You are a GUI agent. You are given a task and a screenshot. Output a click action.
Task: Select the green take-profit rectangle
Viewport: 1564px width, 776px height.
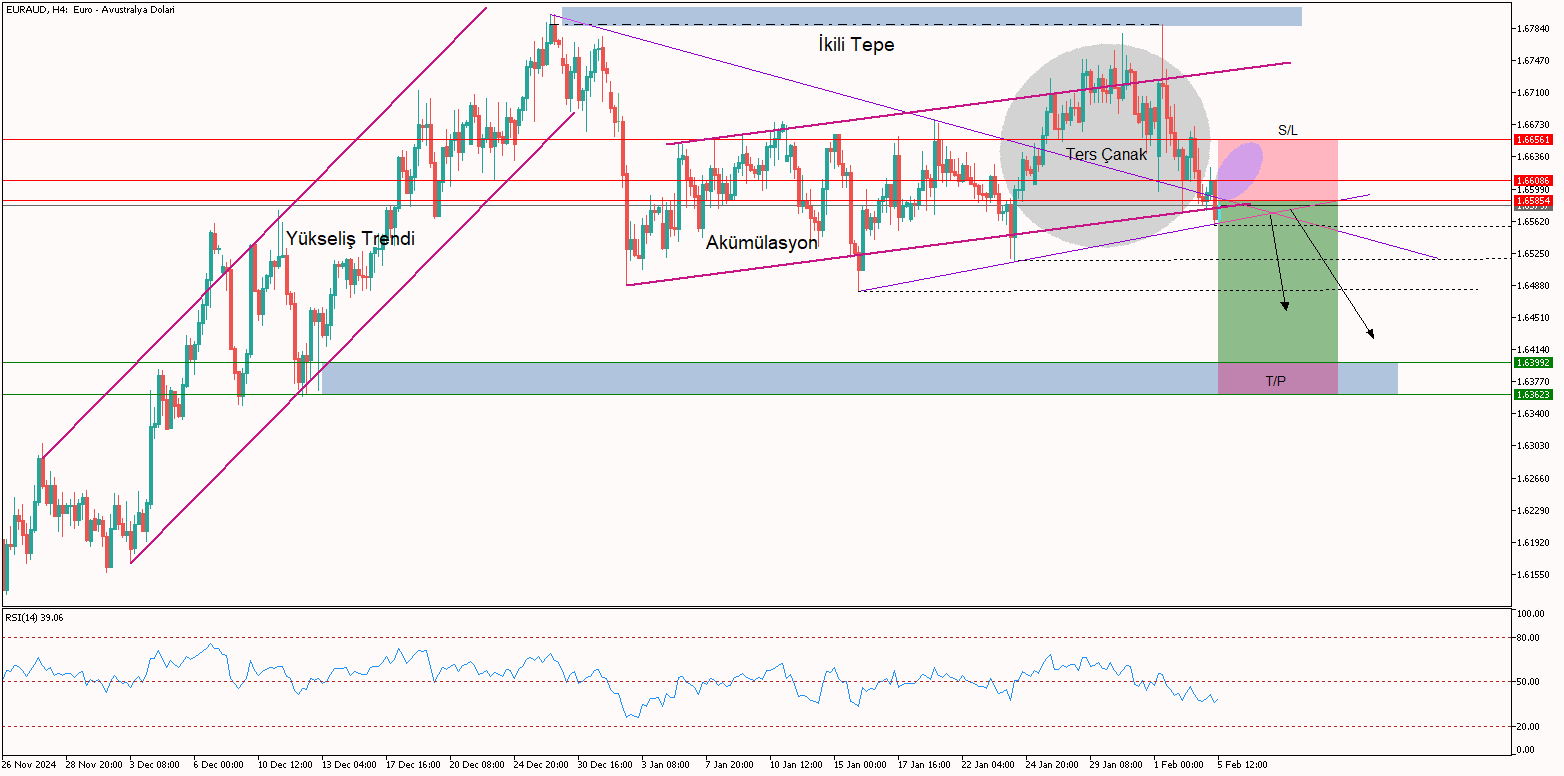1278,298
